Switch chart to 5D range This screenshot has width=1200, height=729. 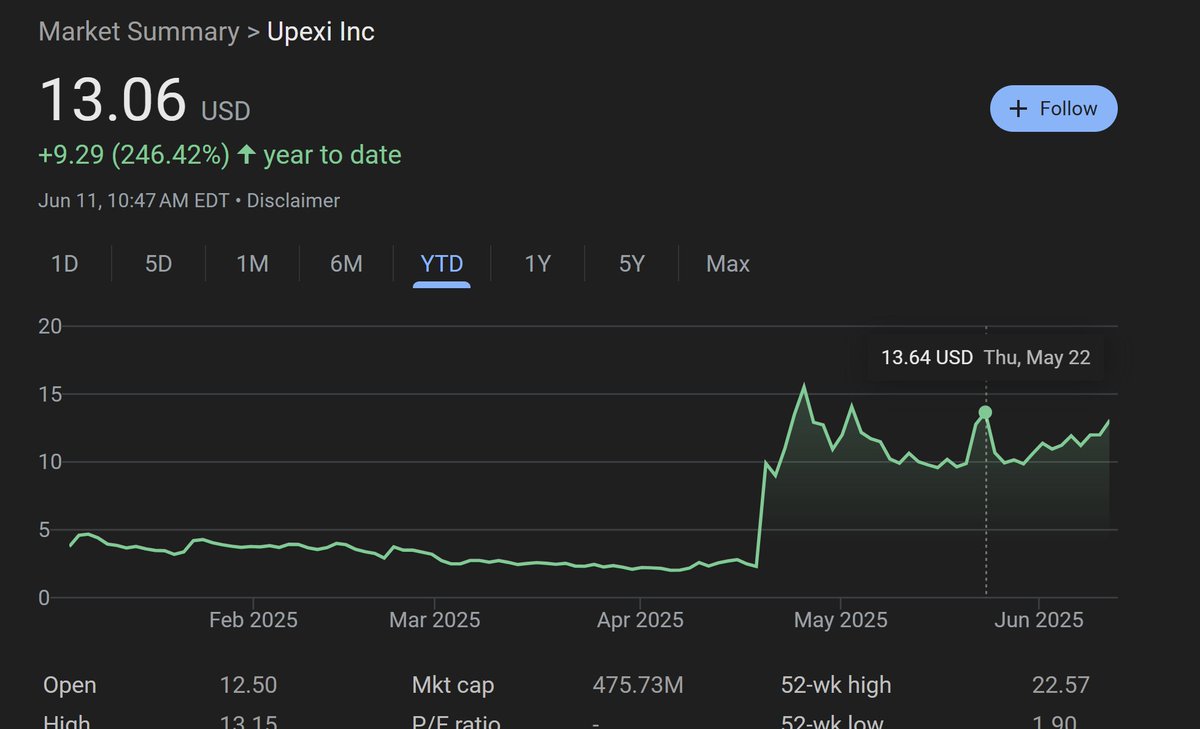(x=159, y=264)
